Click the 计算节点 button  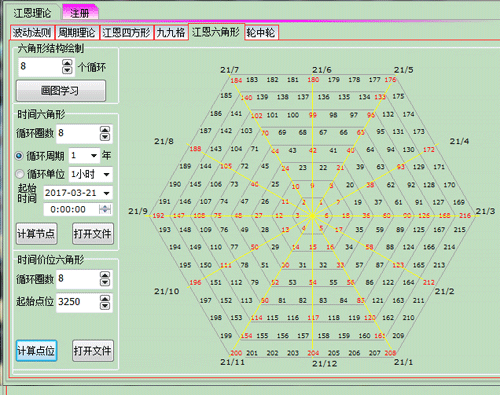tap(36, 234)
